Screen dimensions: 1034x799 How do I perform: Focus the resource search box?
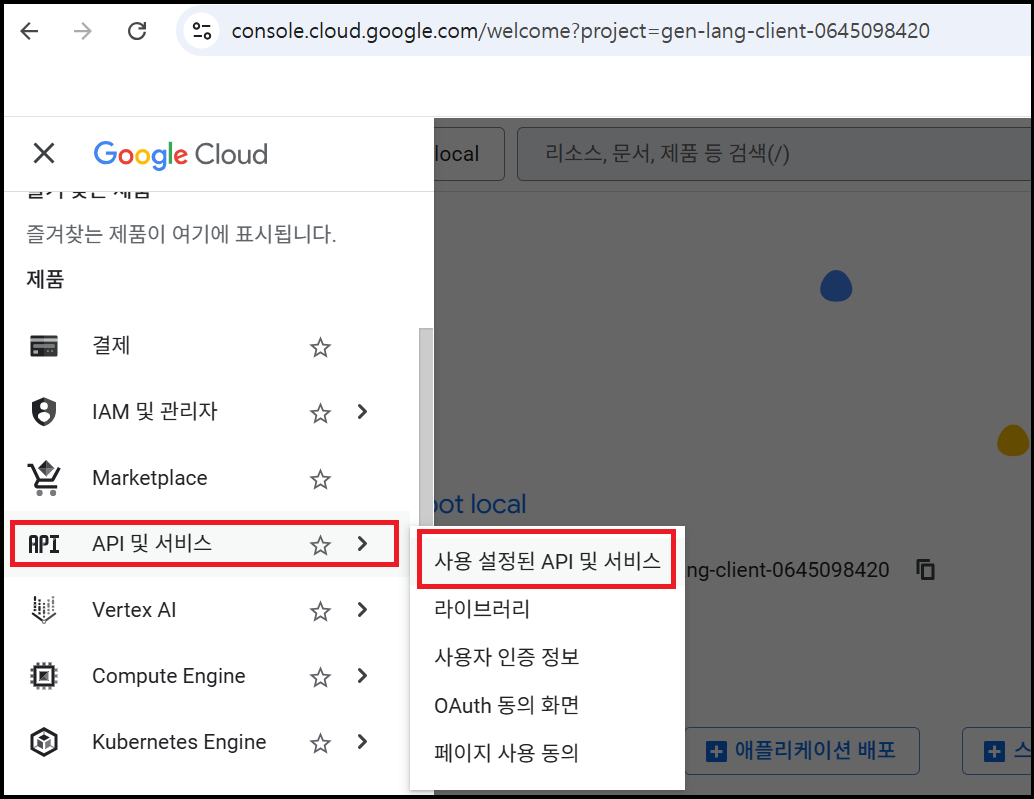pyautogui.click(x=774, y=154)
